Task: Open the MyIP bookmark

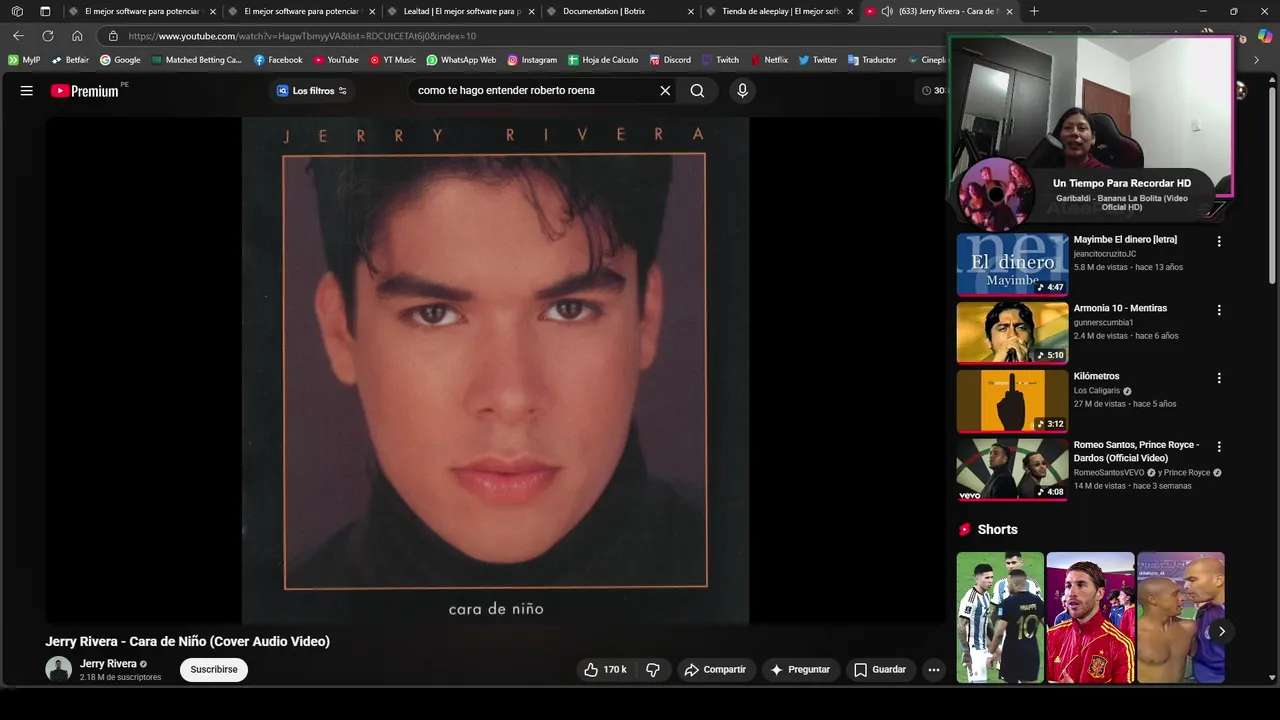Action: [x=24, y=60]
